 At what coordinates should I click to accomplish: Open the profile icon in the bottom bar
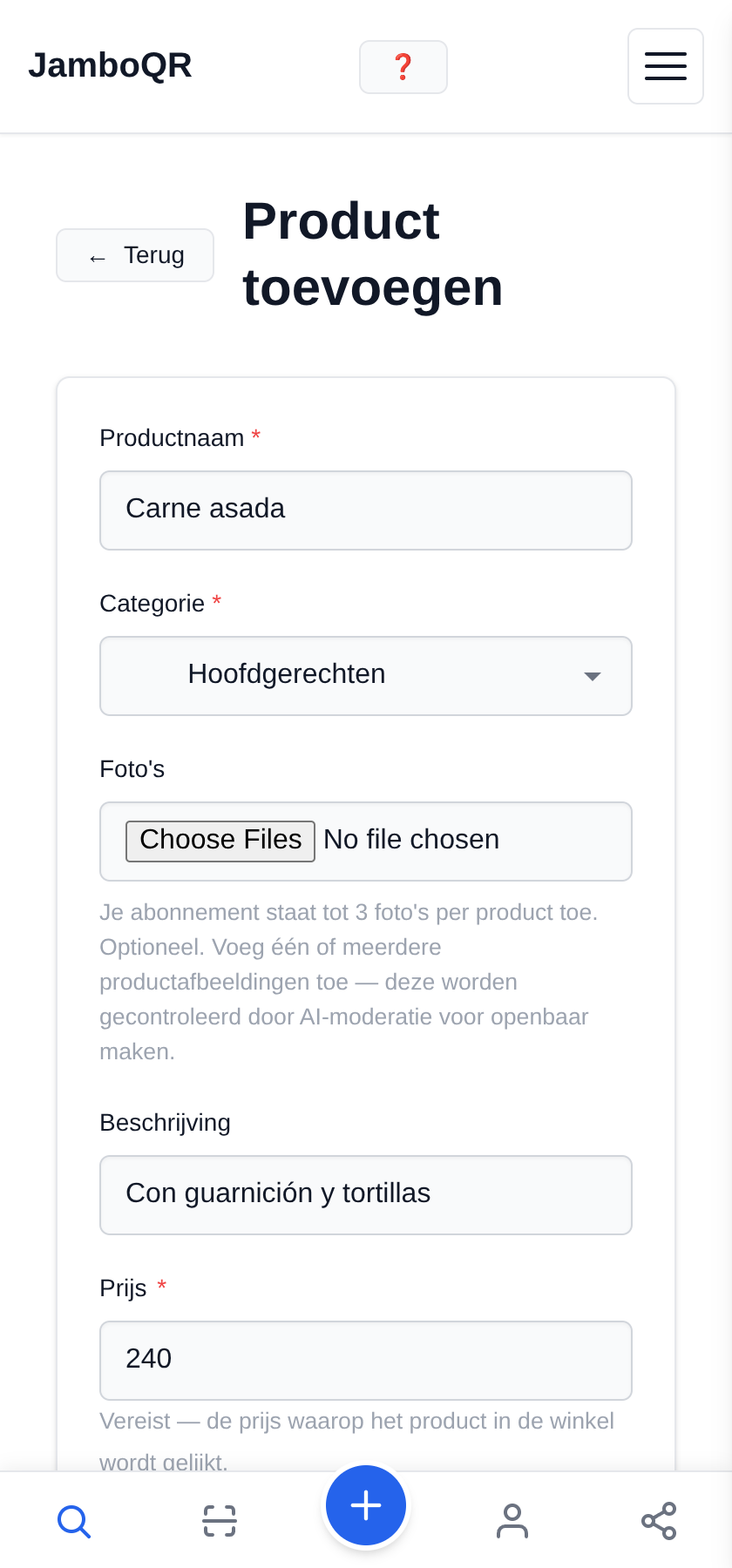[x=512, y=1521]
